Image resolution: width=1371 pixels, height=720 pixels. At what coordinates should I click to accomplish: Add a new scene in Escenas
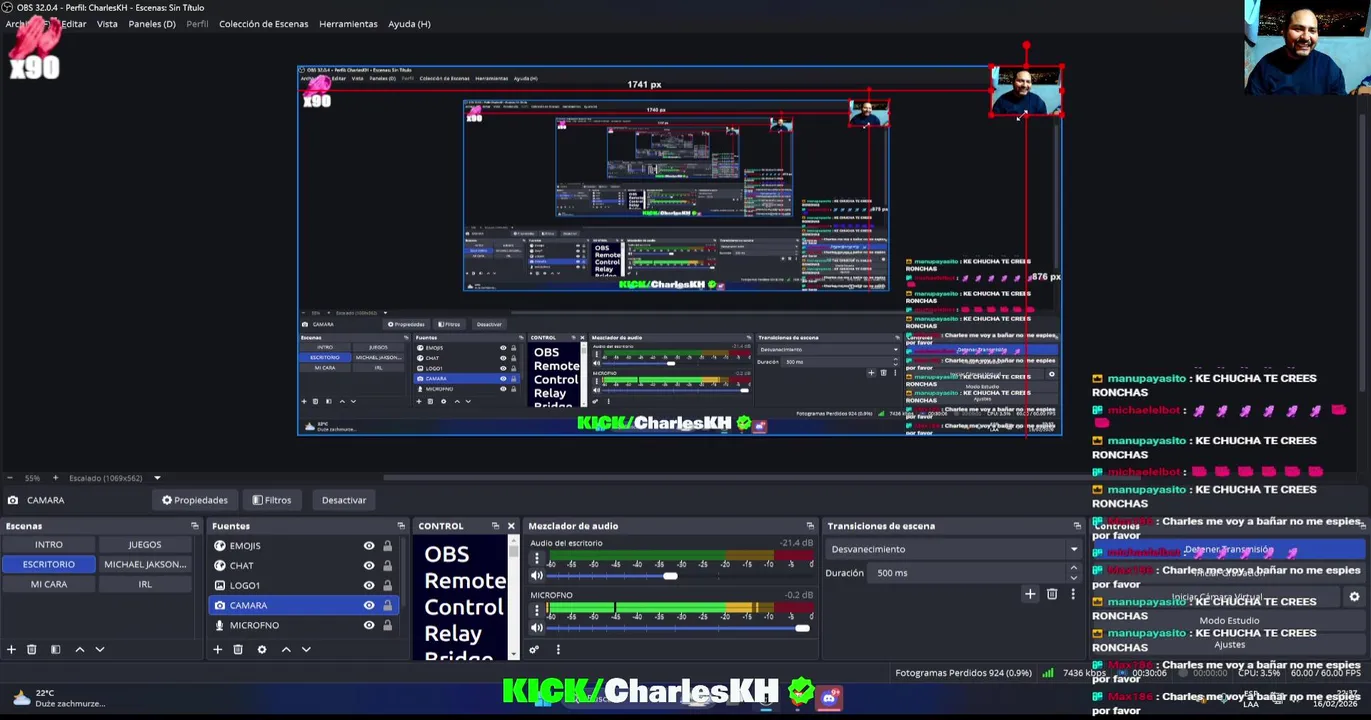pos(11,650)
